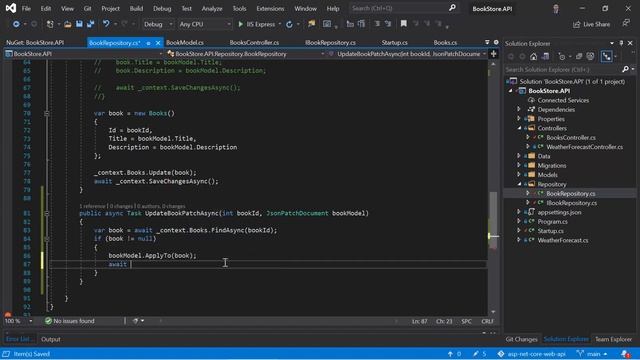
Task: Expand the Models folder
Action: (519, 175)
